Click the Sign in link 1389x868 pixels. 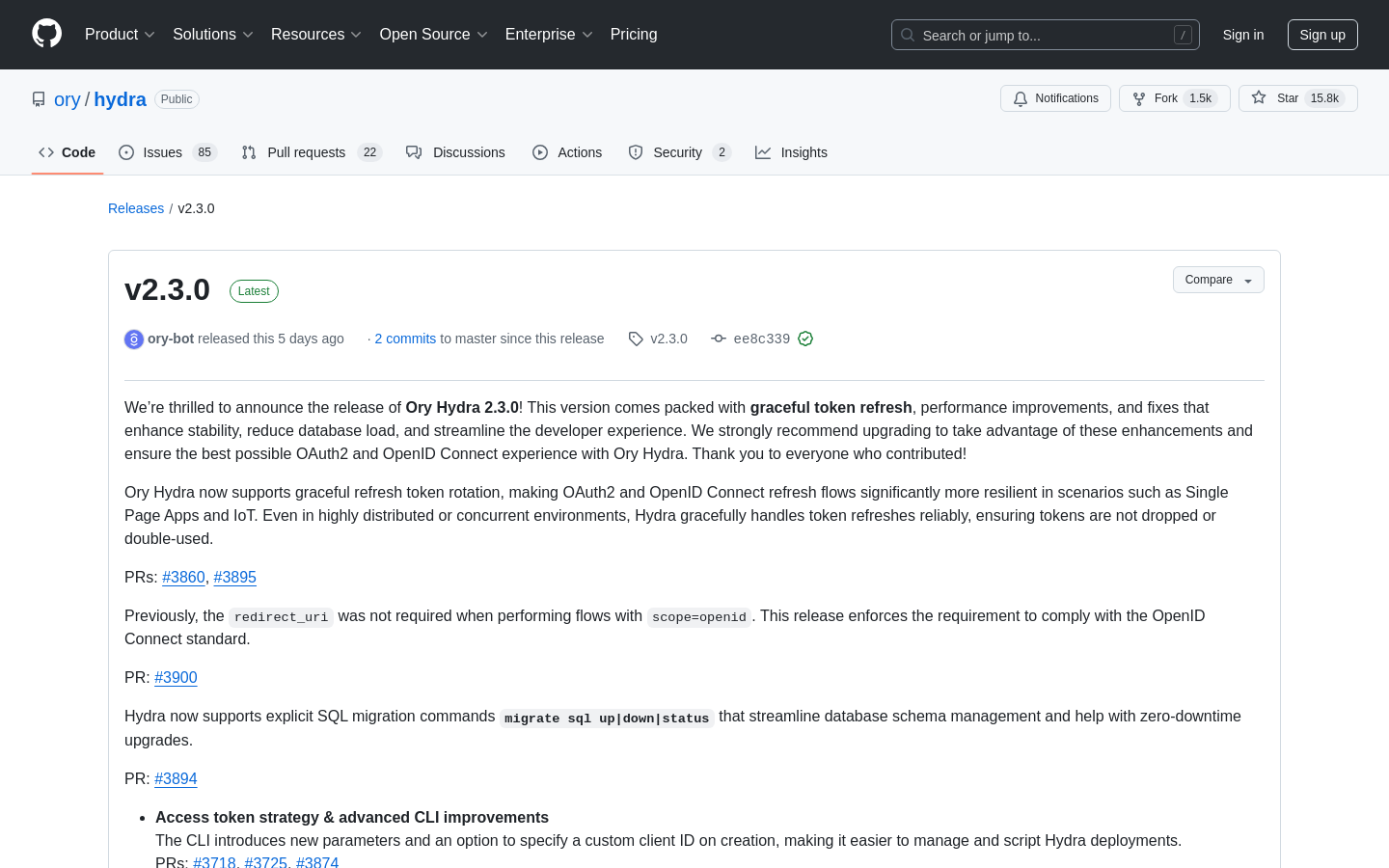click(x=1243, y=35)
